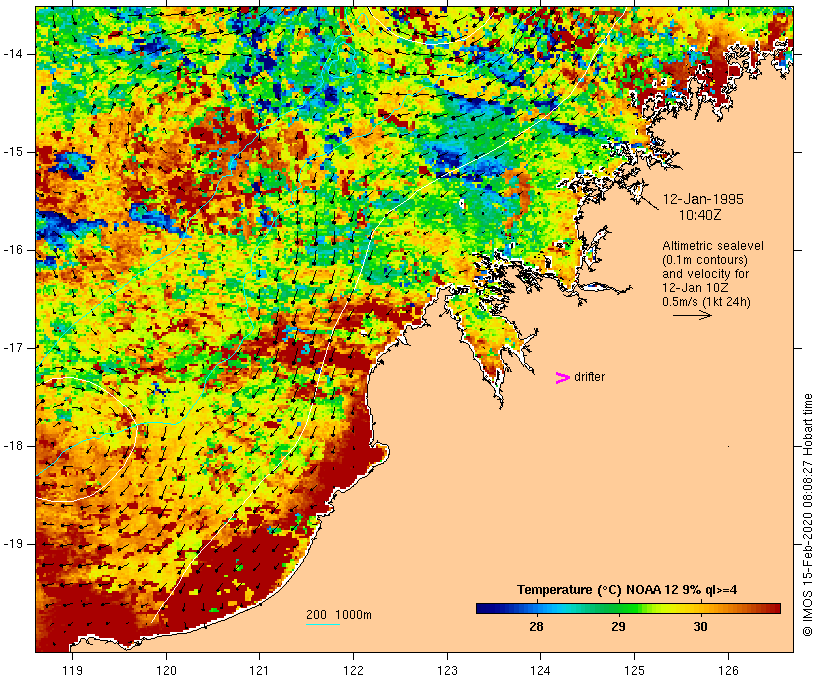Click the latitude label -15

tap(13, 152)
